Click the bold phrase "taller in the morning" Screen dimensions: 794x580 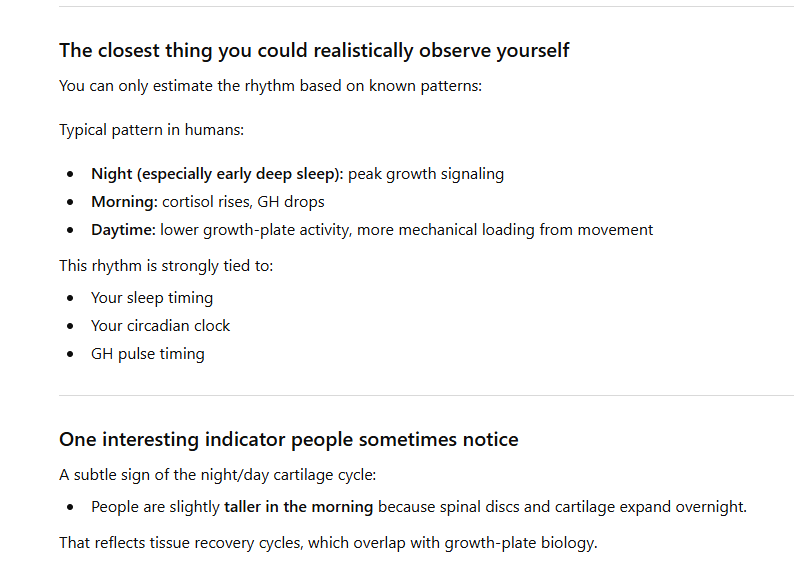(x=298, y=507)
